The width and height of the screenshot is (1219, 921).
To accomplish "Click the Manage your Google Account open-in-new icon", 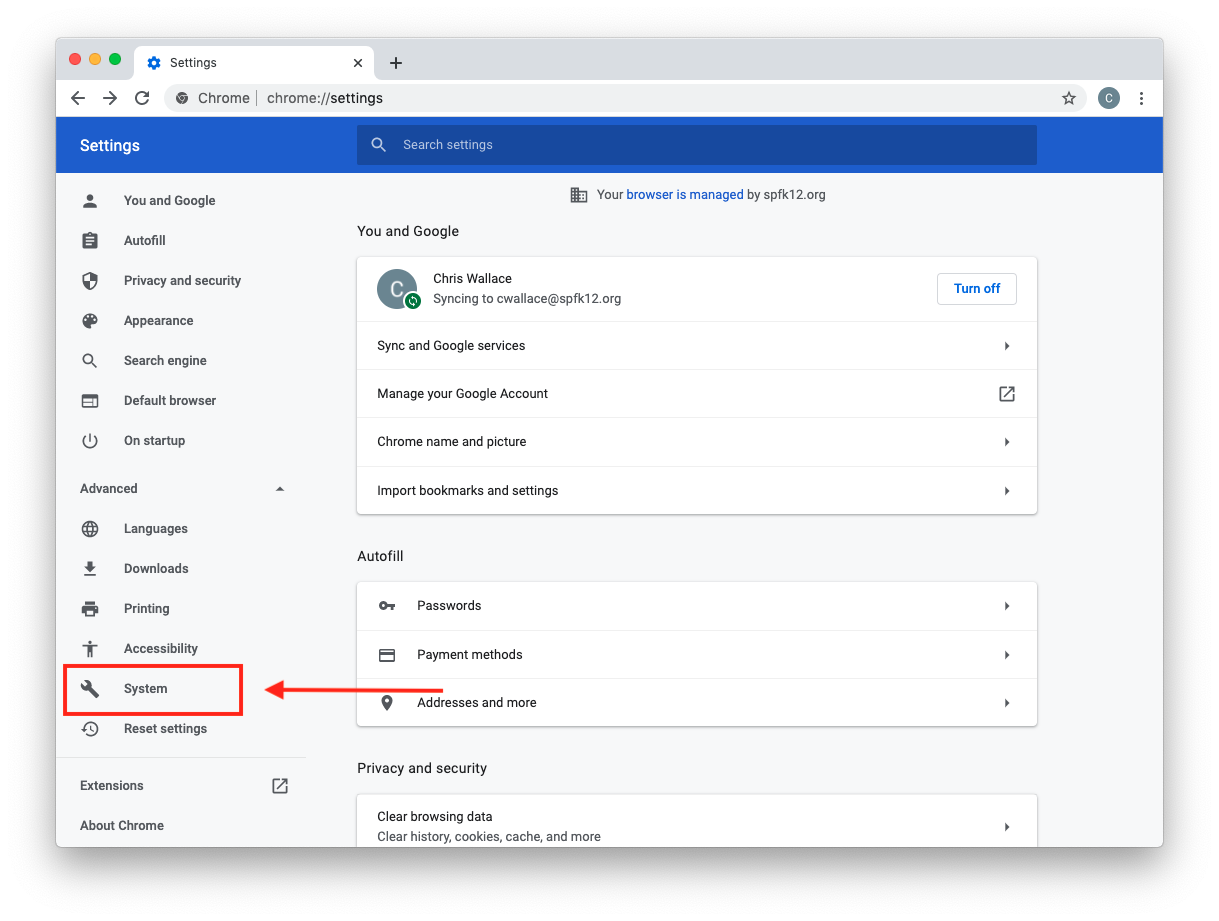I will point(1007,394).
